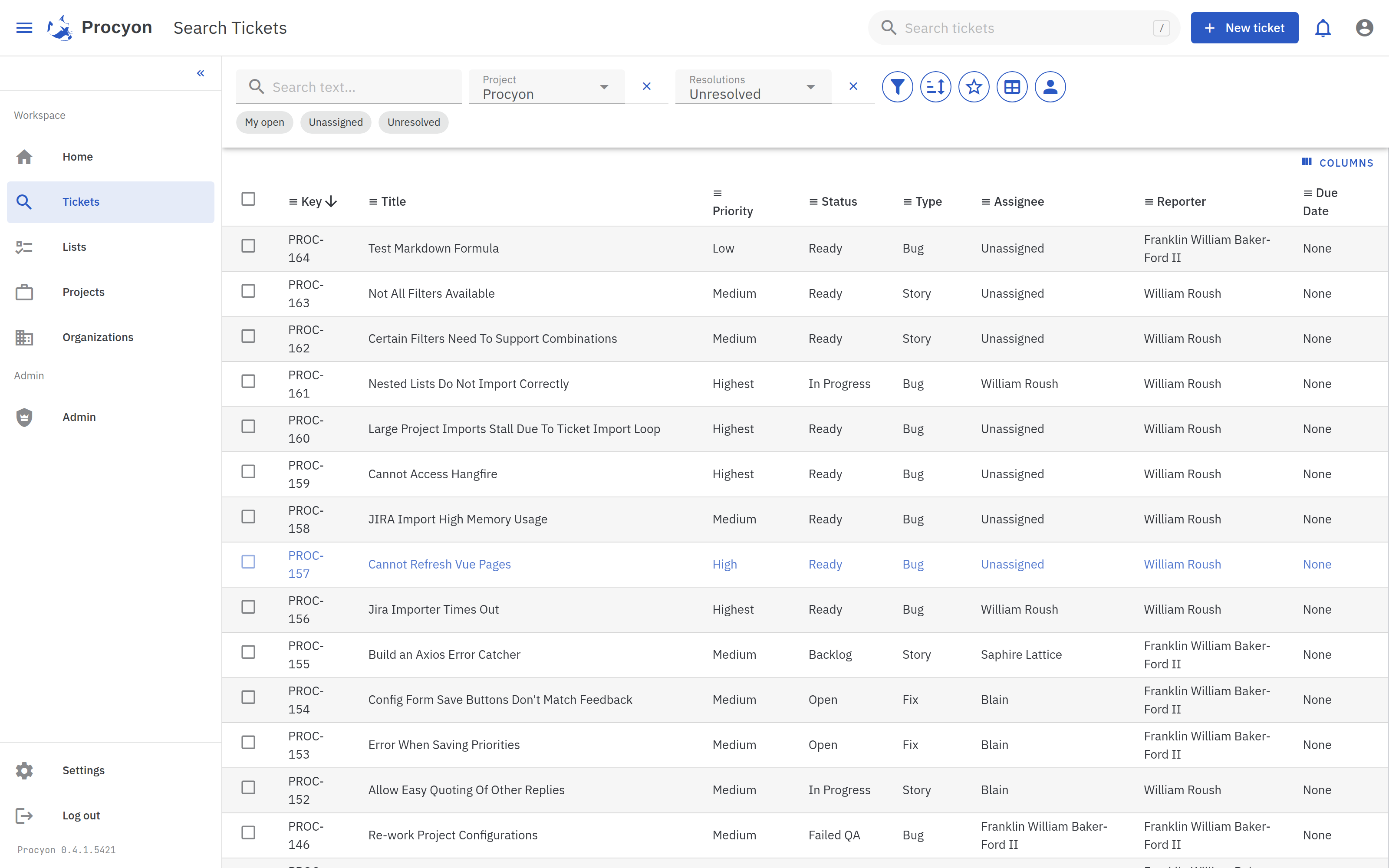Open ticket PROC-157 link
Image resolution: width=1389 pixels, height=868 pixels.
(x=306, y=564)
